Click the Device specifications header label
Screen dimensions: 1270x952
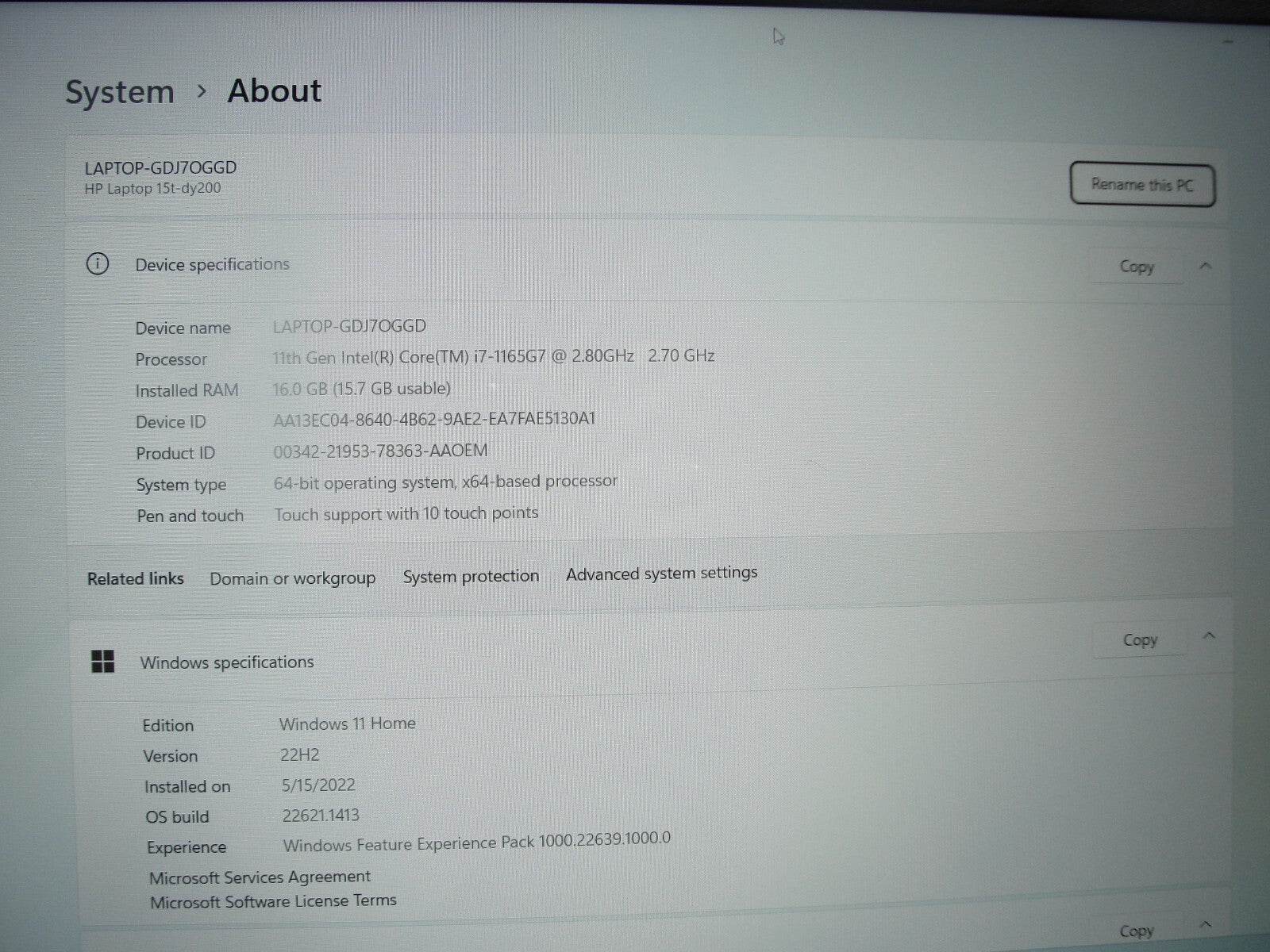coord(212,264)
